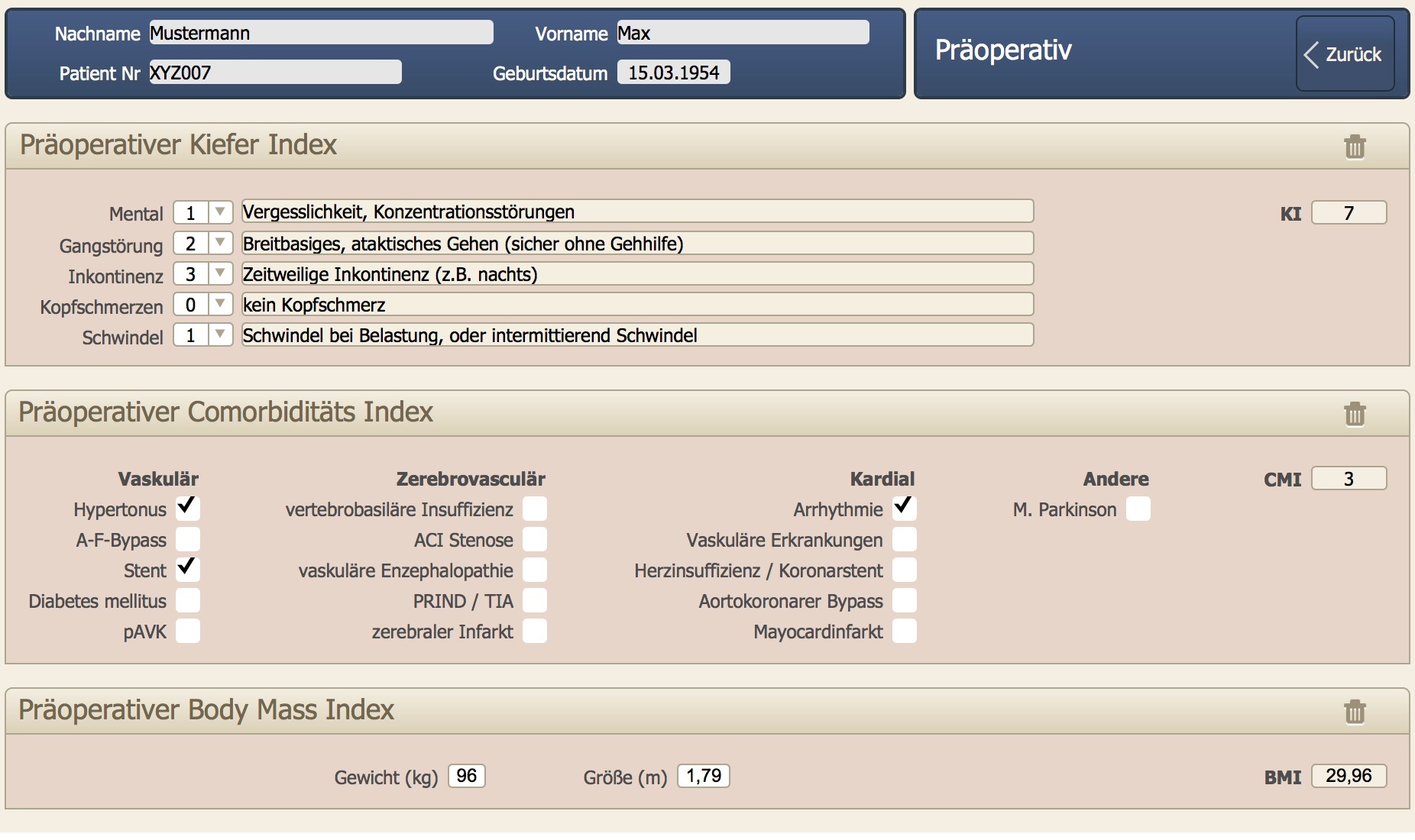The width and height of the screenshot is (1415, 840).
Task: Tick the zerebraler Infarkt checkbox
Action: tap(535, 631)
